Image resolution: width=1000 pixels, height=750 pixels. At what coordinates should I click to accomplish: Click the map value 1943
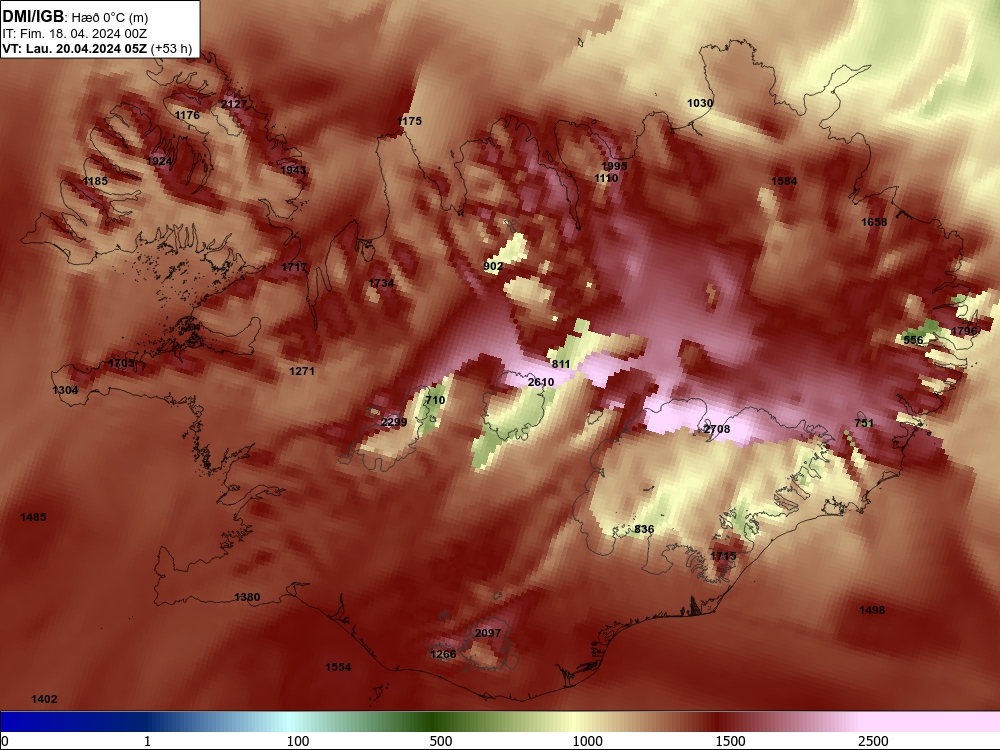[x=293, y=170]
